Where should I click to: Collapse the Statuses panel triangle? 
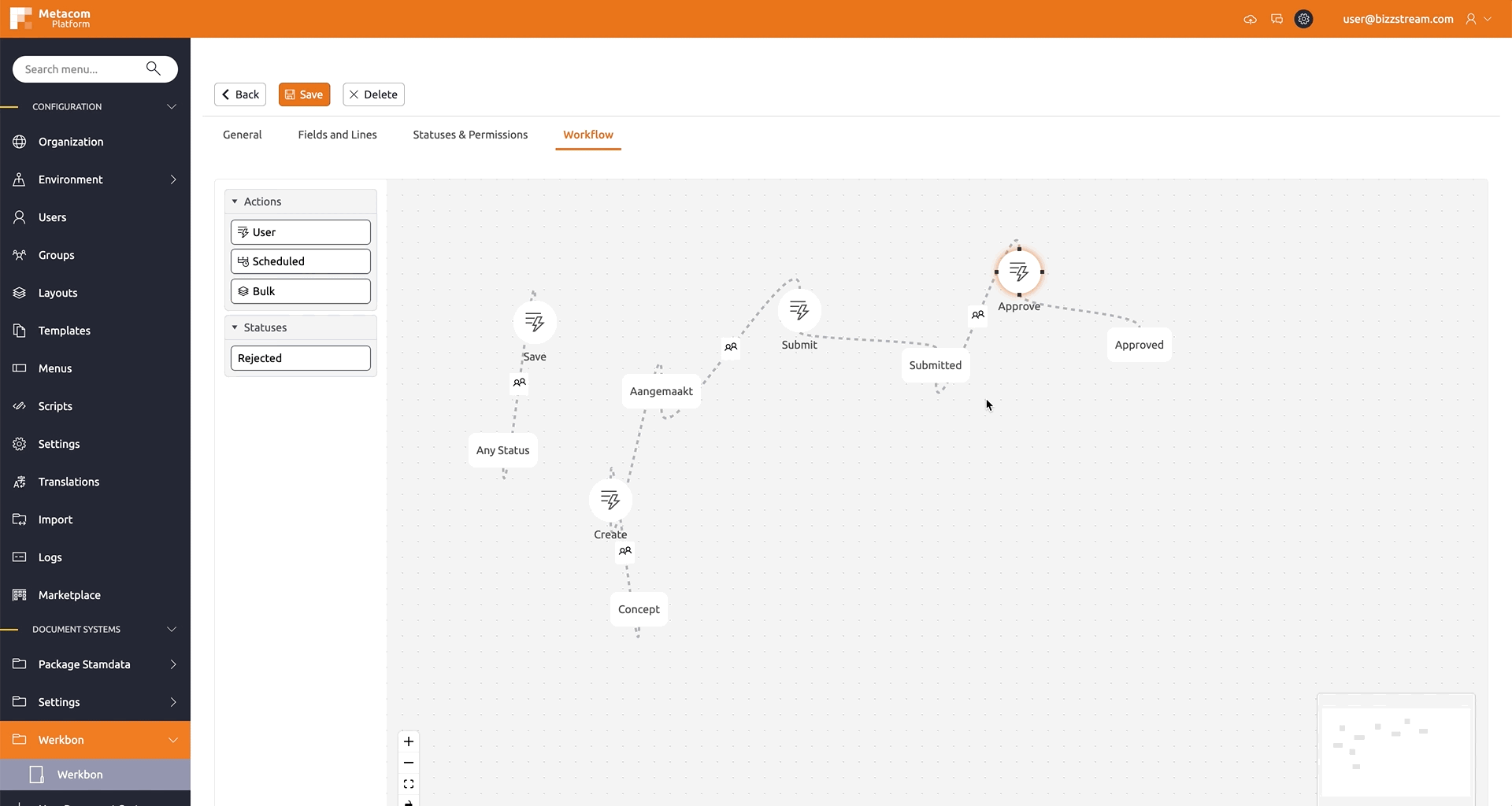point(235,327)
